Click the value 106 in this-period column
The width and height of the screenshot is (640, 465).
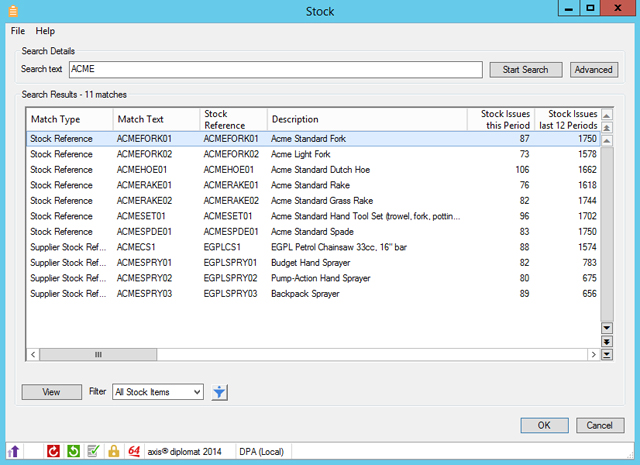click(522, 170)
